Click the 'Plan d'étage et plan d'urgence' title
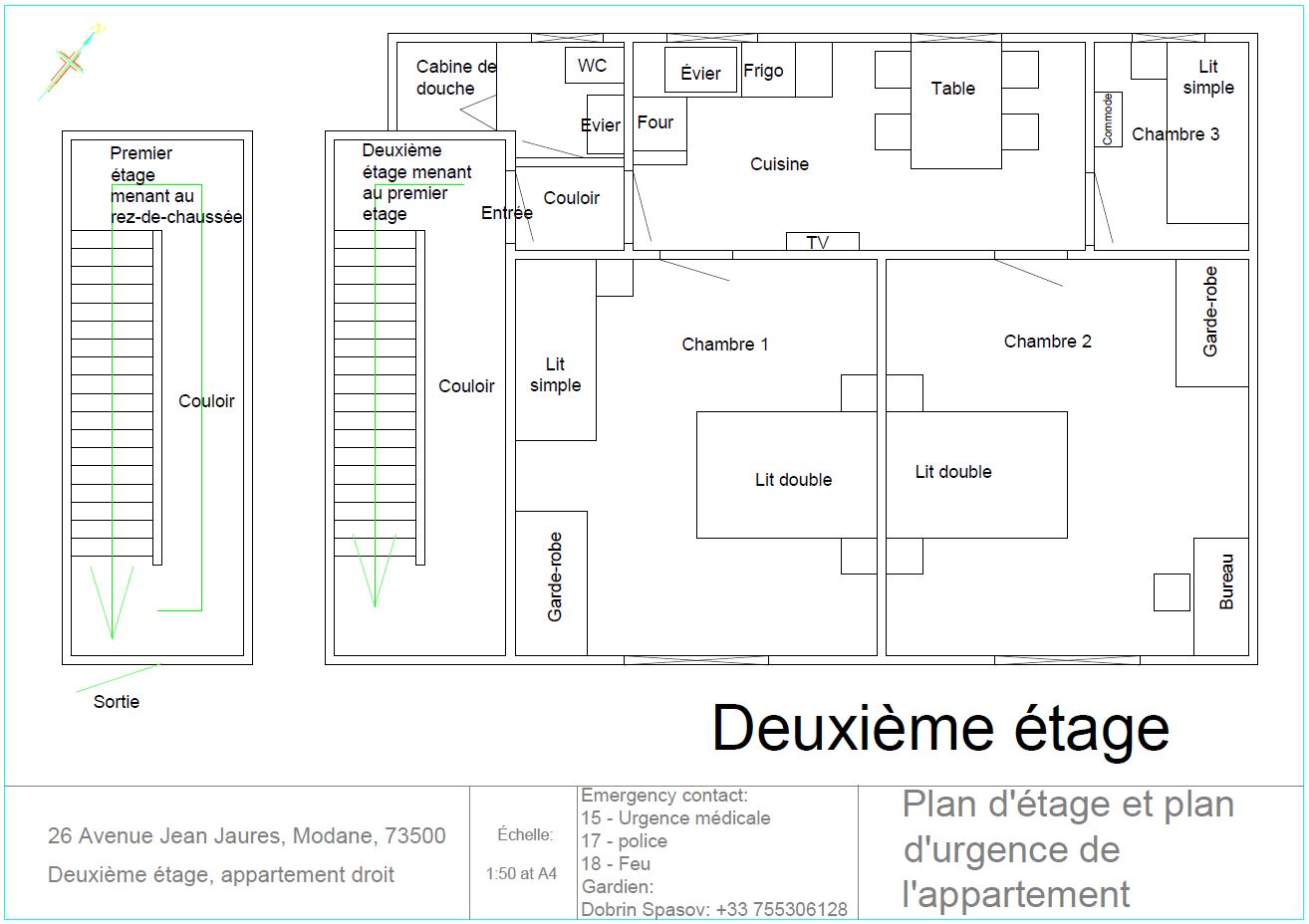This screenshot has height=924, width=1309. click(x=1068, y=849)
